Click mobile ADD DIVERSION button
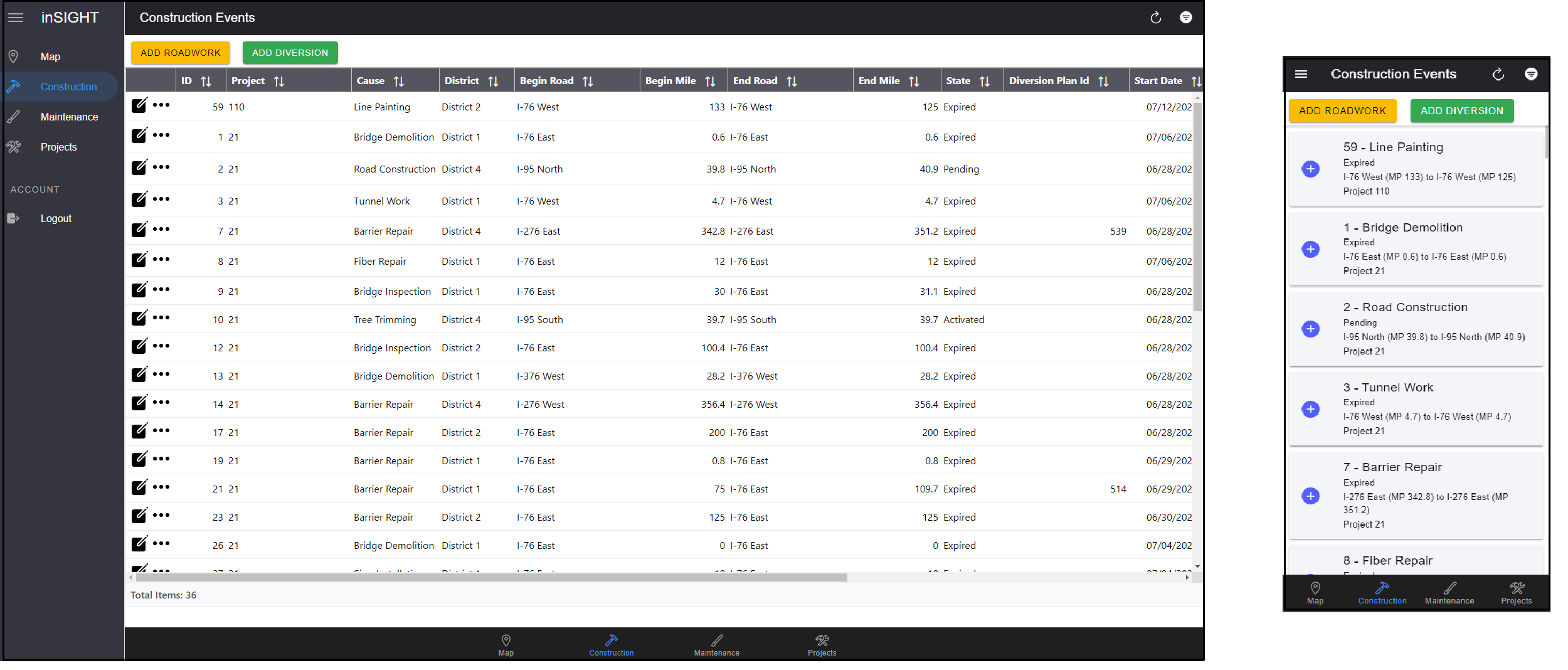1568x670 pixels. (1461, 110)
